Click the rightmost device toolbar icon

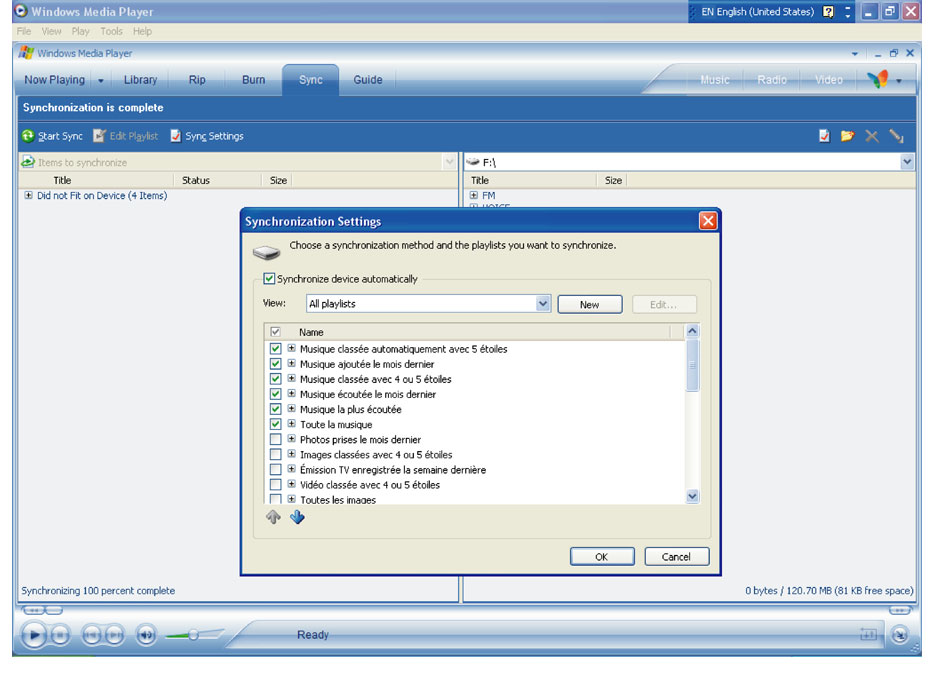897,136
